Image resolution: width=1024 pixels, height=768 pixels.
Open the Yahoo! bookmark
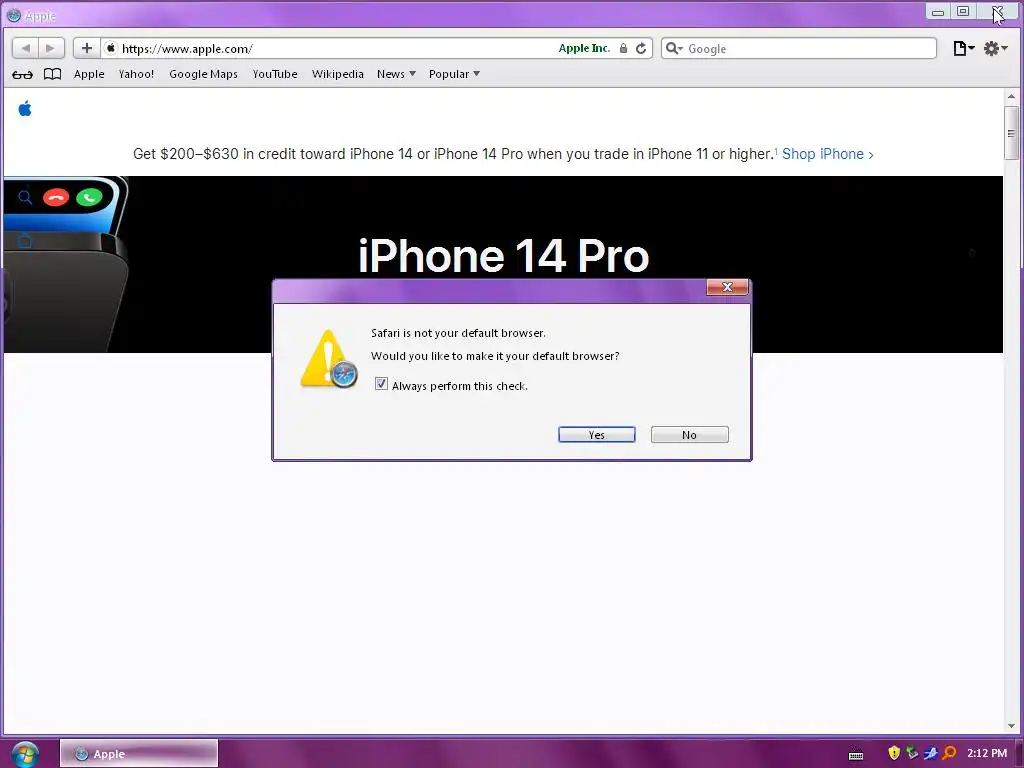pos(136,74)
